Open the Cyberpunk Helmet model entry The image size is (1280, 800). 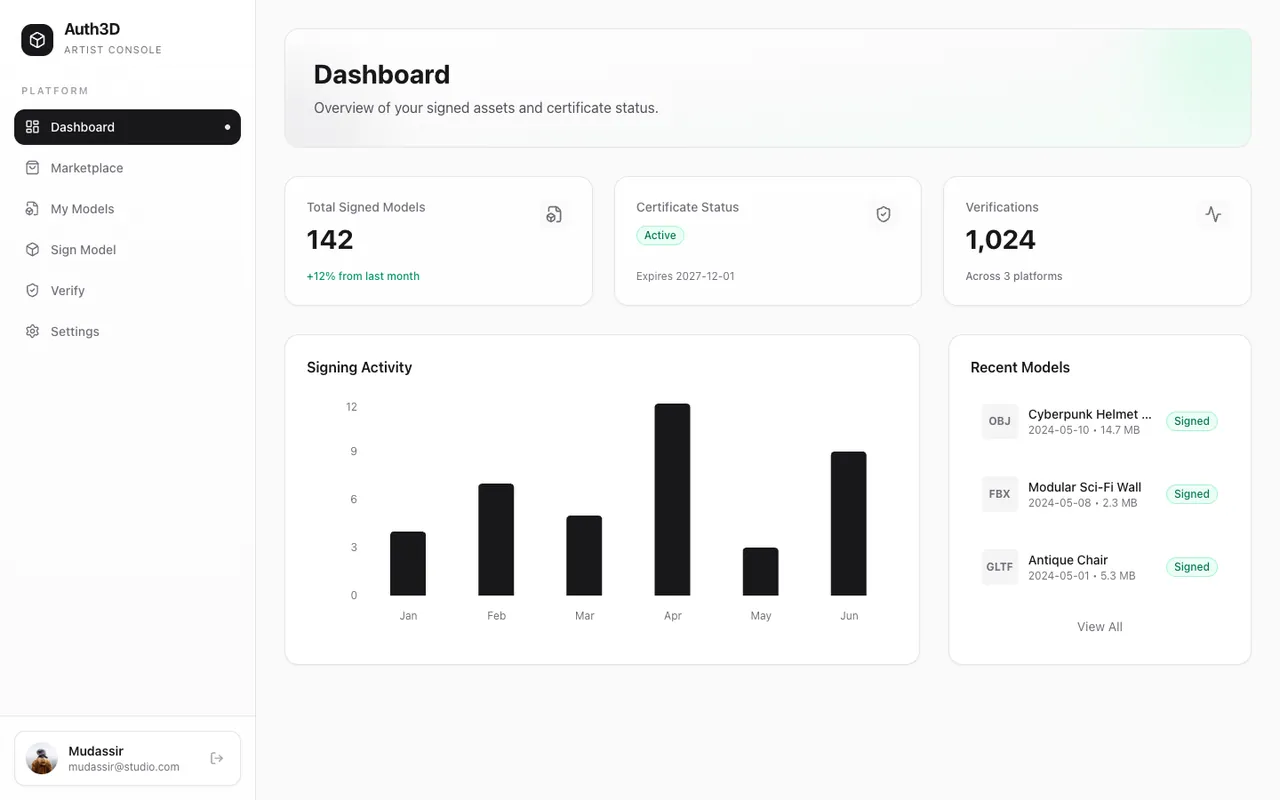[1100, 421]
